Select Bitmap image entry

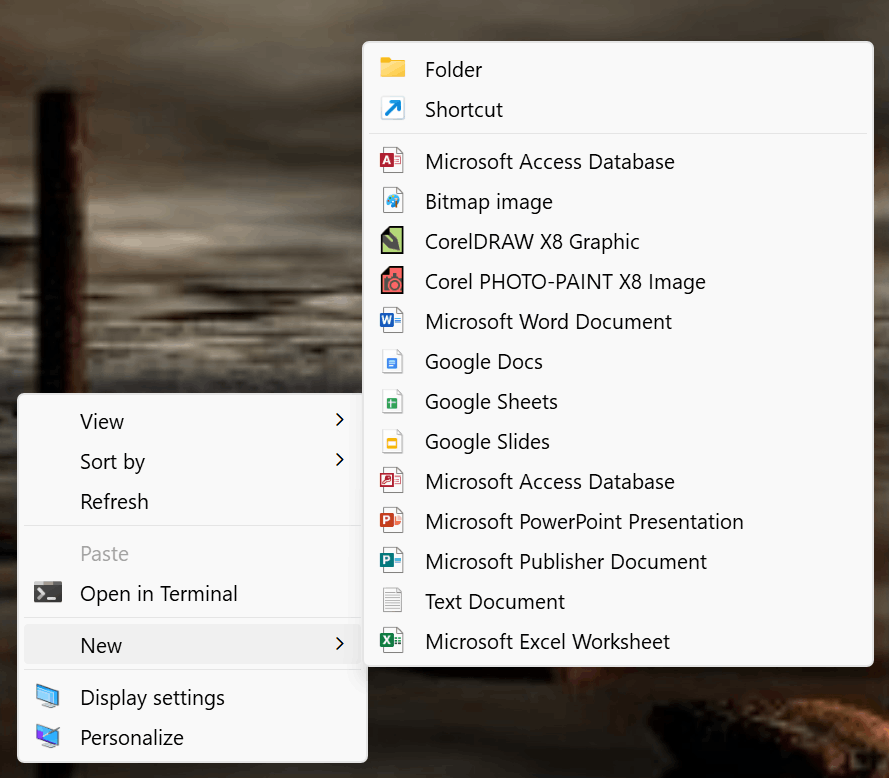tap(618, 201)
